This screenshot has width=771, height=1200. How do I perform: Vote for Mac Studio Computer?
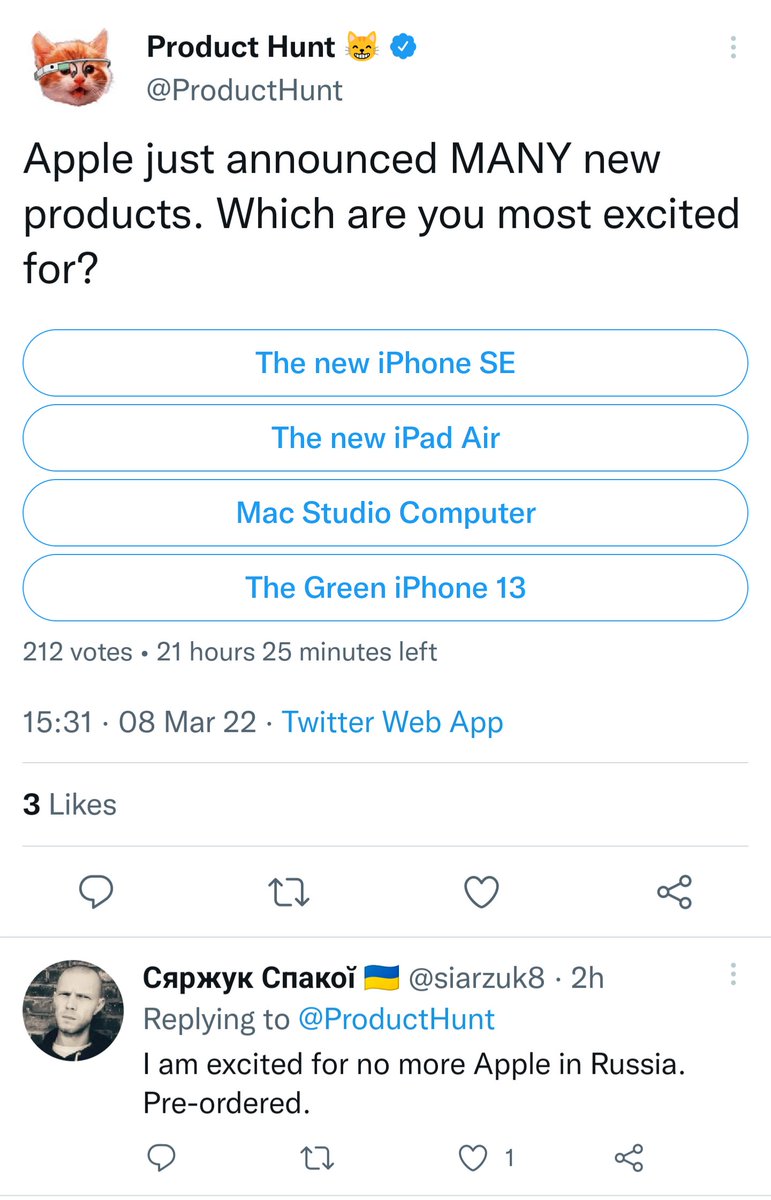(x=385, y=513)
